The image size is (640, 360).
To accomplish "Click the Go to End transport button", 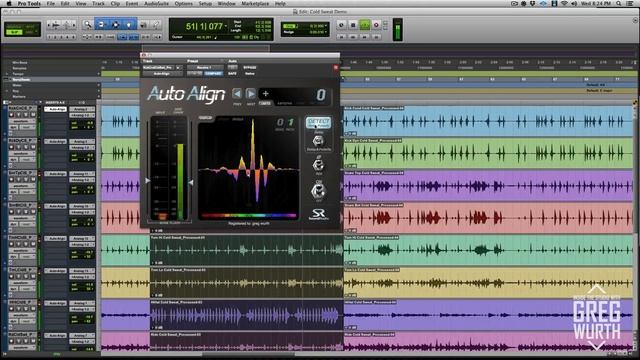I will pos(376,37).
